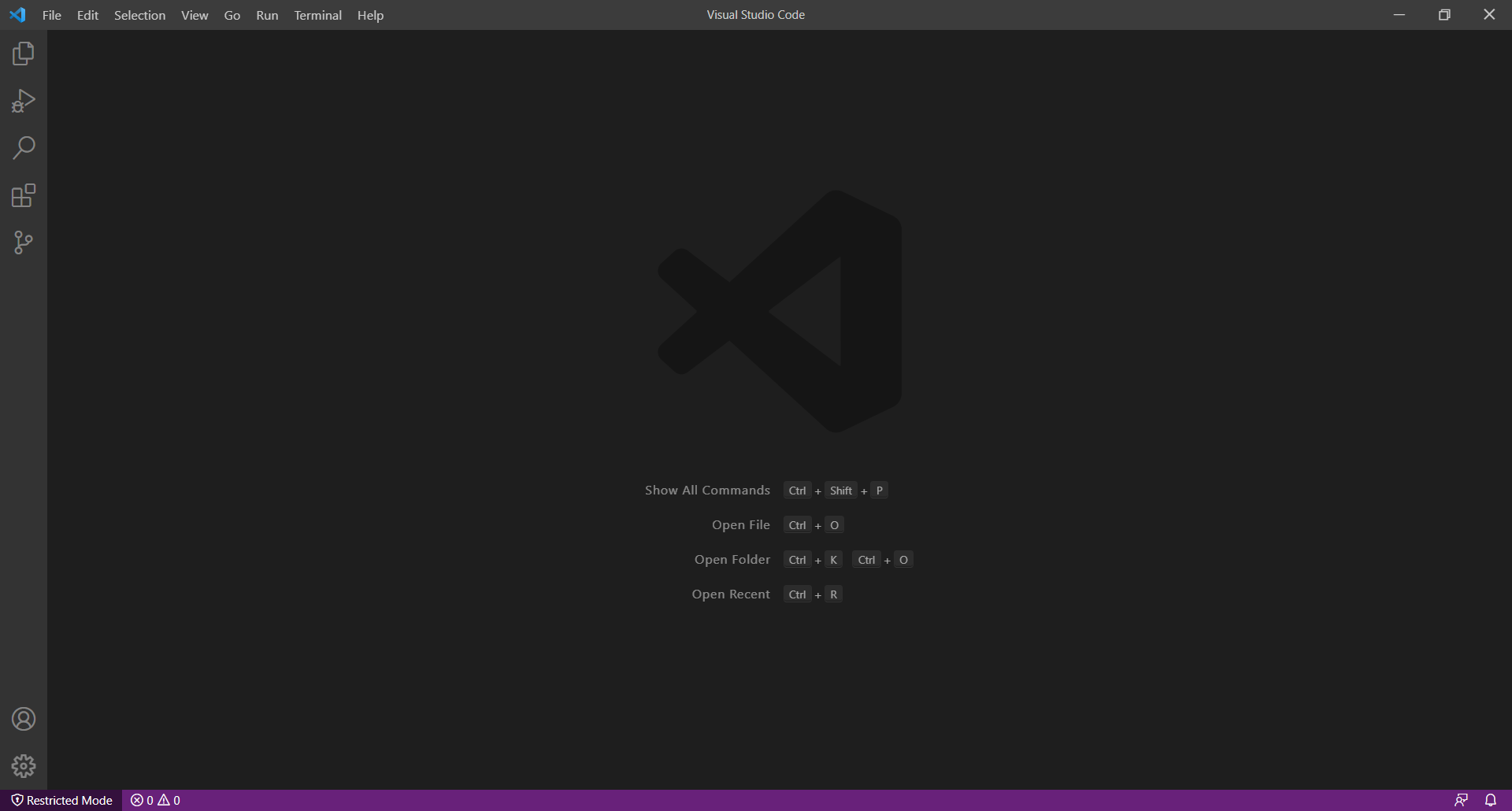This screenshot has width=1512, height=811.
Task: Open the Extensions view
Action: (x=24, y=195)
